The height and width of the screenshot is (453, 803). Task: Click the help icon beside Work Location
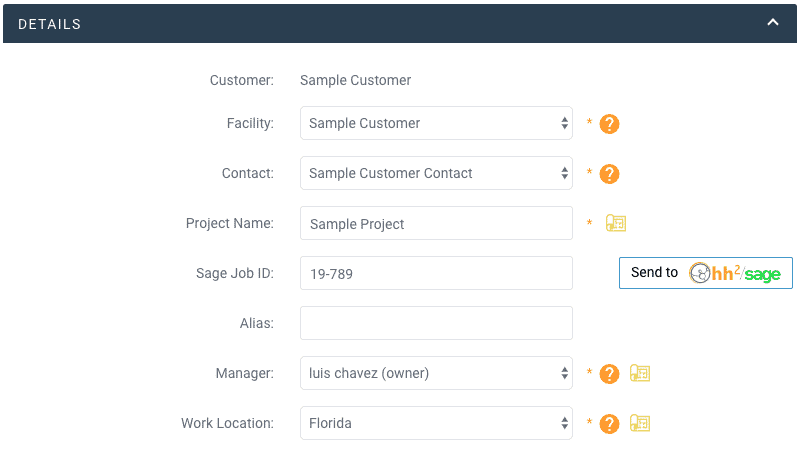point(609,424)
